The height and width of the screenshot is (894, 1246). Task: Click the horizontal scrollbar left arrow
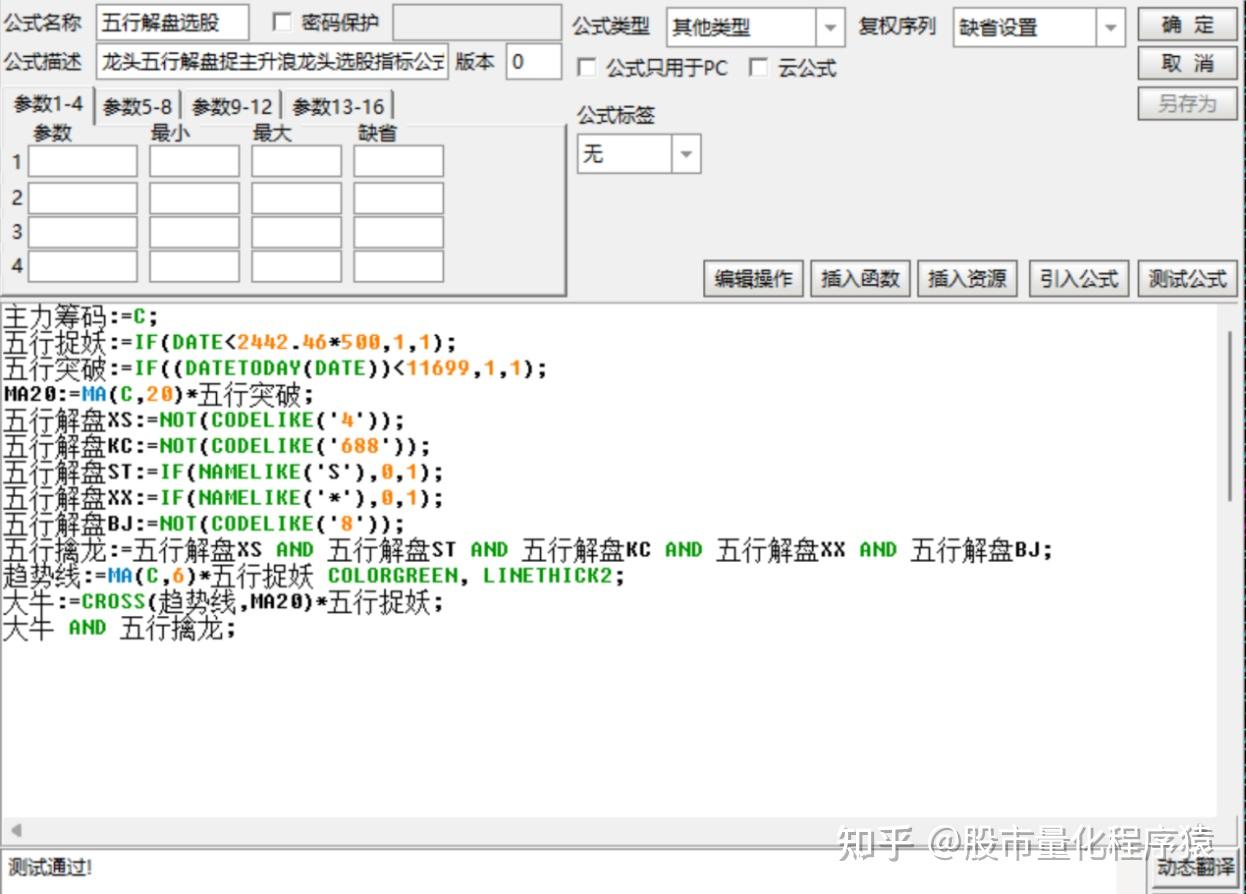[x=15, y=830]
